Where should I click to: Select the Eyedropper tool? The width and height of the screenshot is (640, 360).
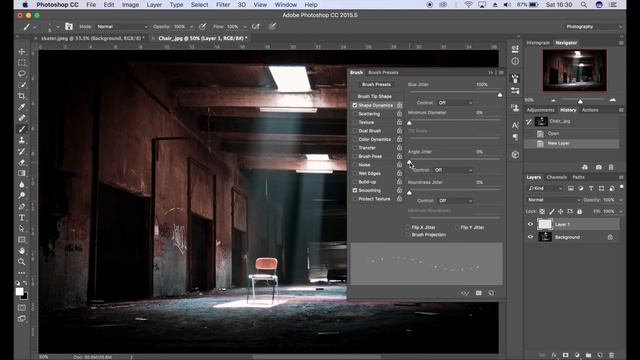[22, 107]
